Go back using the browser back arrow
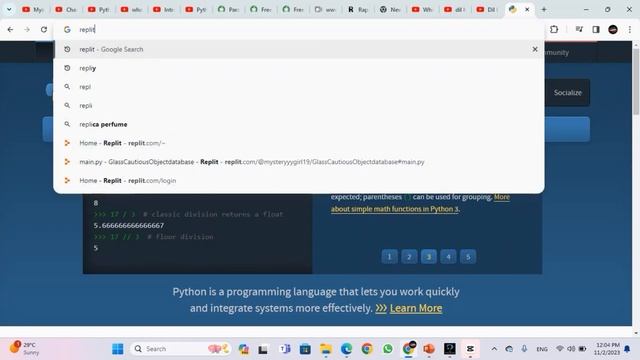The width and height of the screenshot is (640, 360). (x=10, y=29)
